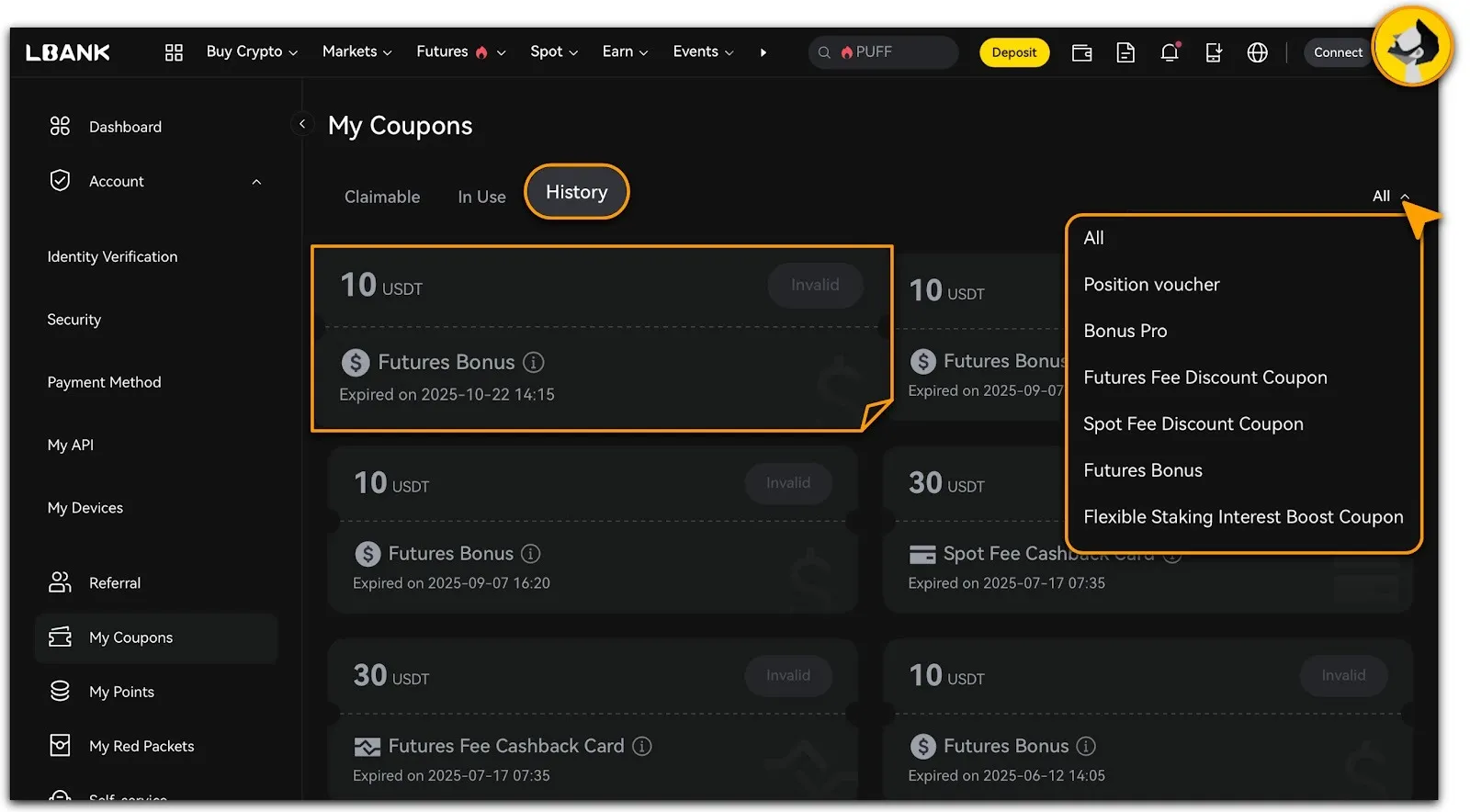Collapse the Account section in sidebar
The height and width of the screenshot is (812, 1470).
[x=256, y=182]
